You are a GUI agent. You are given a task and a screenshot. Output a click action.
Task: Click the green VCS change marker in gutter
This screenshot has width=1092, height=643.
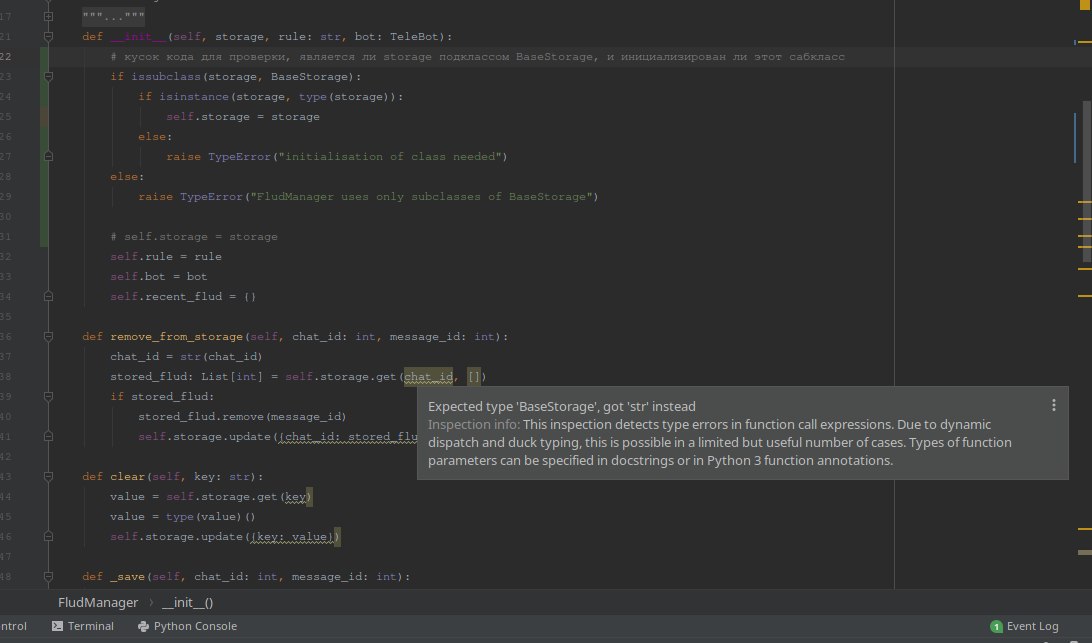44,148
